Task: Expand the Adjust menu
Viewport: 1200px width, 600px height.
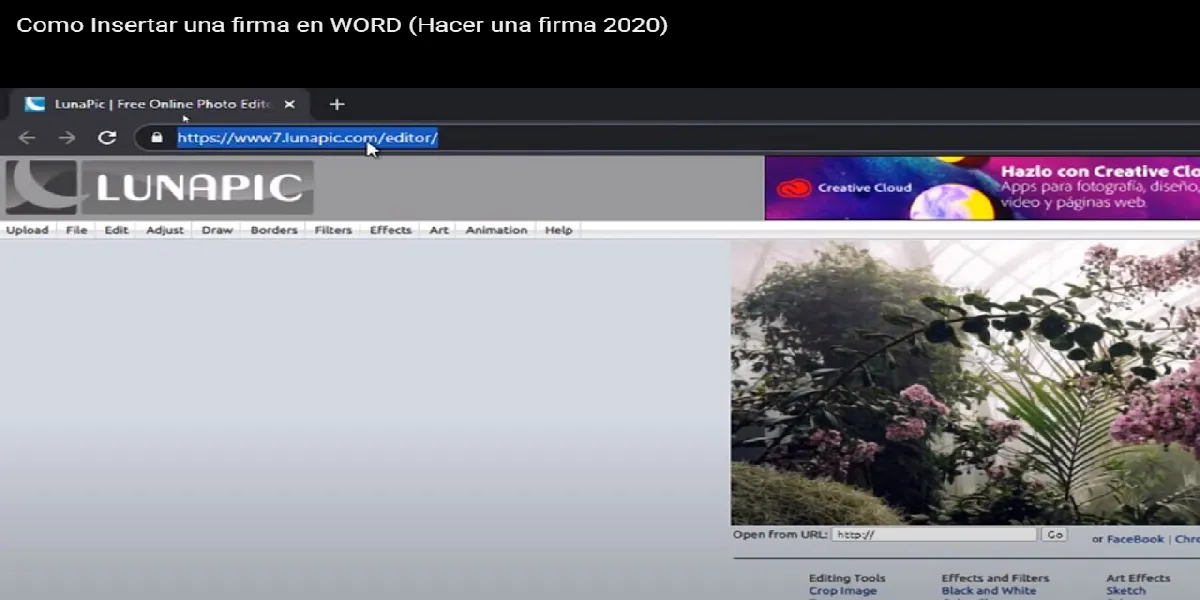Action: click(165, 230)
